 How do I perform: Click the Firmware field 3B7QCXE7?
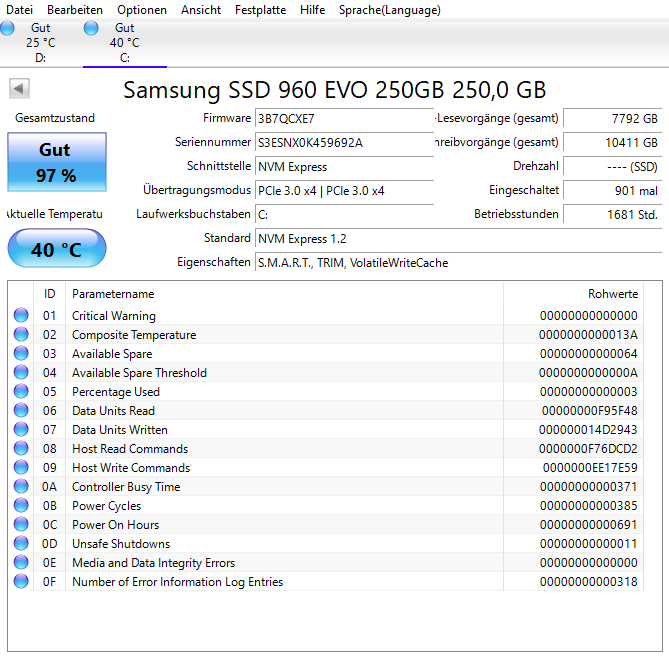coord(344,119)
